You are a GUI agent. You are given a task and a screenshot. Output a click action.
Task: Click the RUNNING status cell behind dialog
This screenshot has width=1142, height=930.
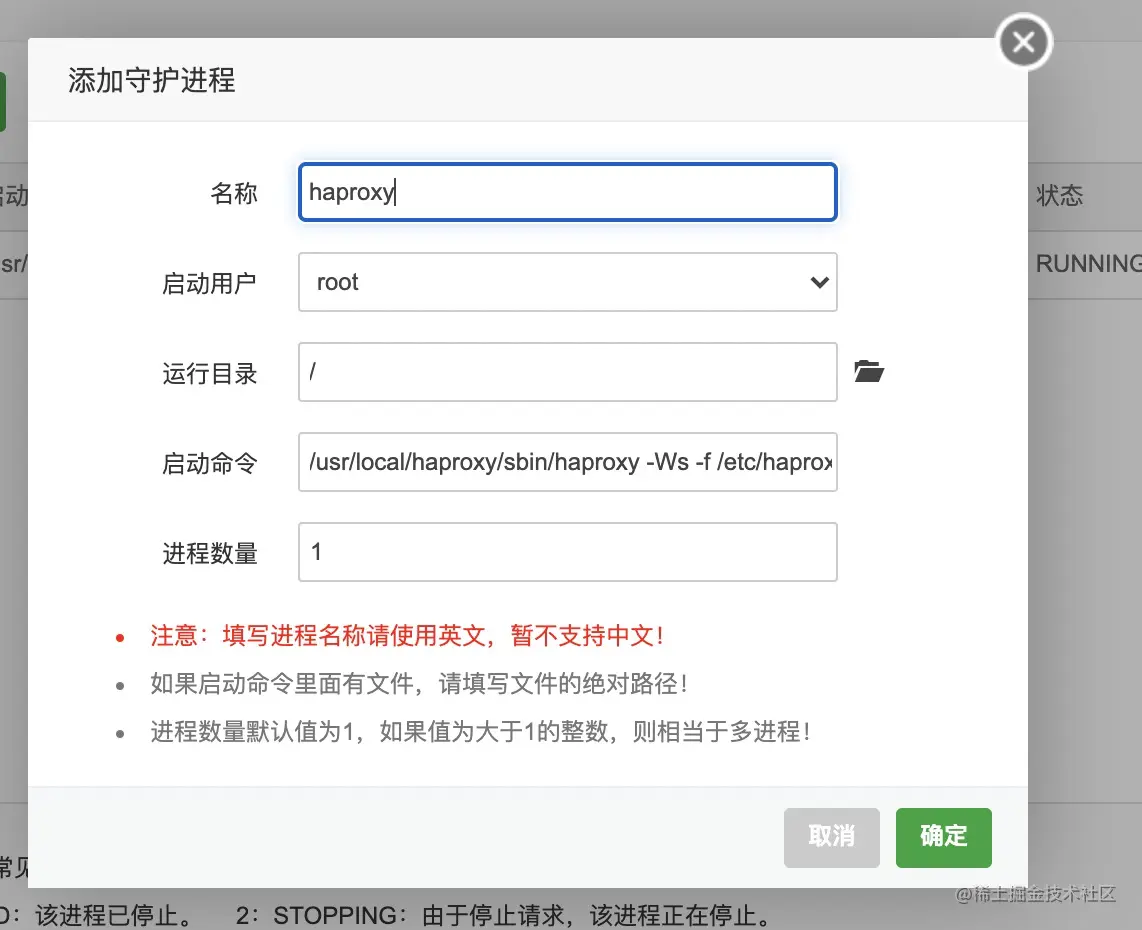click(1088, 264)
